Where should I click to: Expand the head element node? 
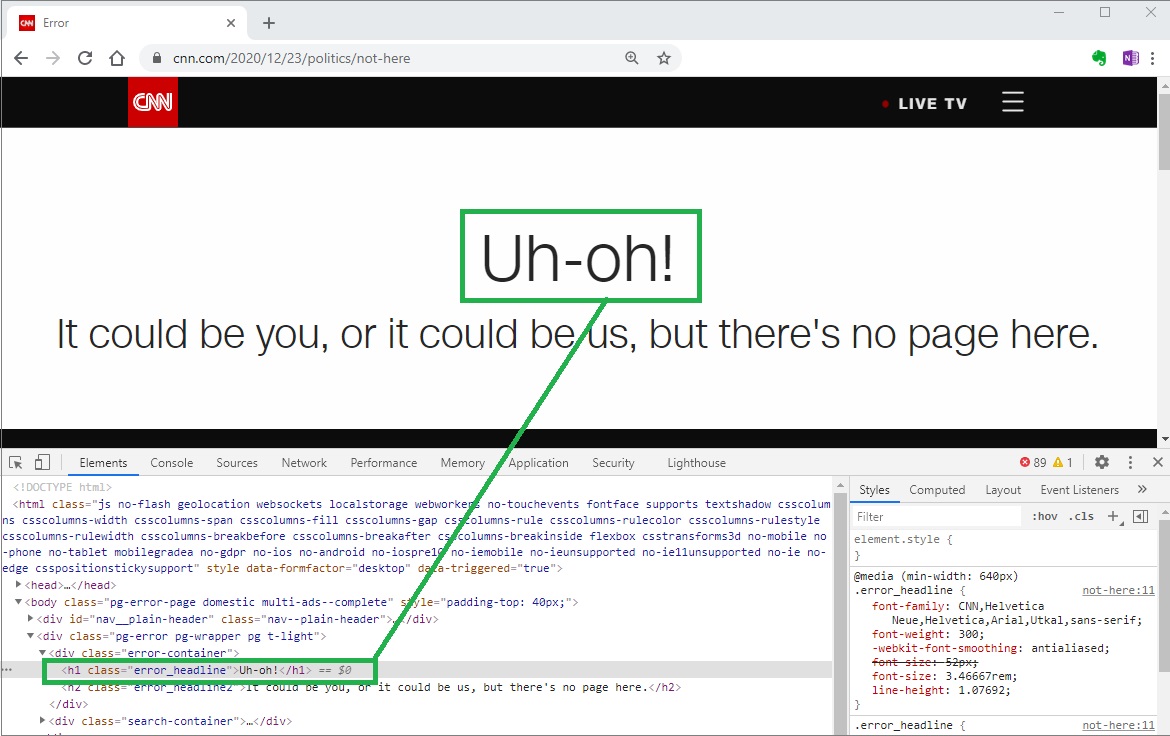[19, 585]
